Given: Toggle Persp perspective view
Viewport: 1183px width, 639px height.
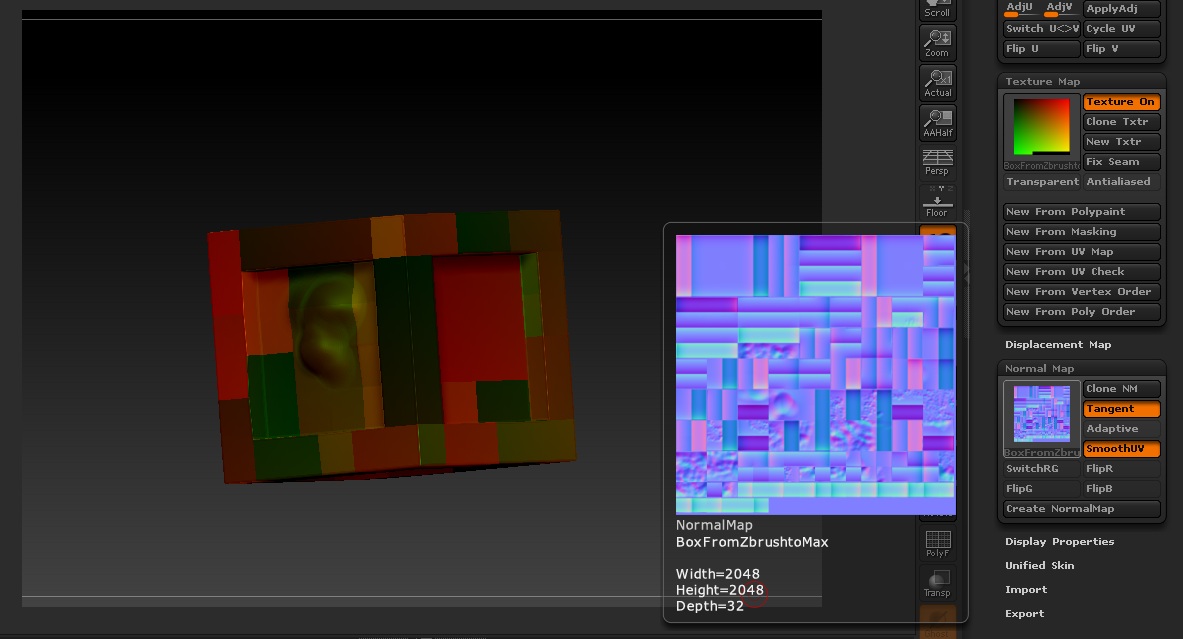Looking at the screenshot, I should pyautogui.click(x=938, y=162).
